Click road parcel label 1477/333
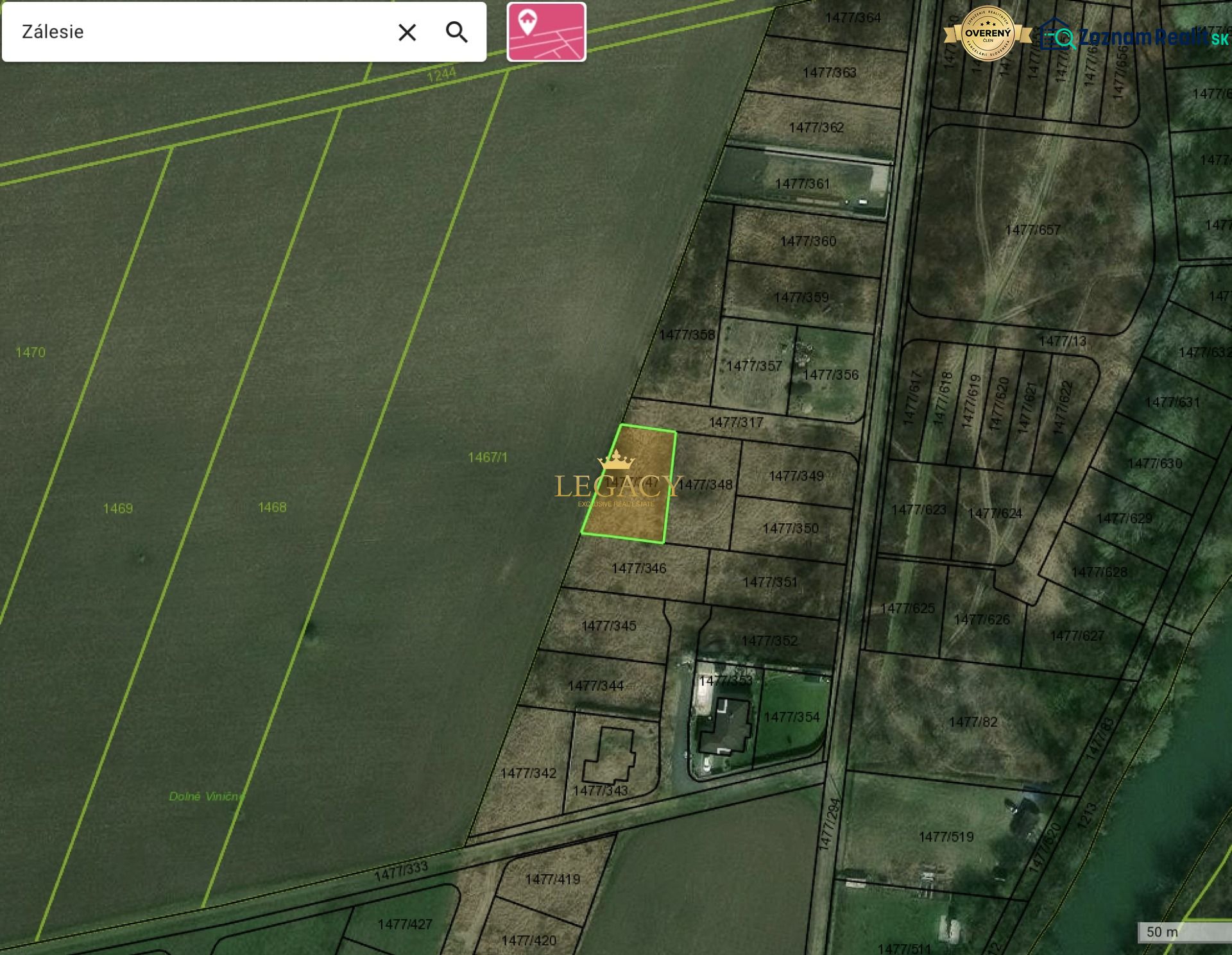Viewport: 1232px width, 955px height. click(401, 872)
